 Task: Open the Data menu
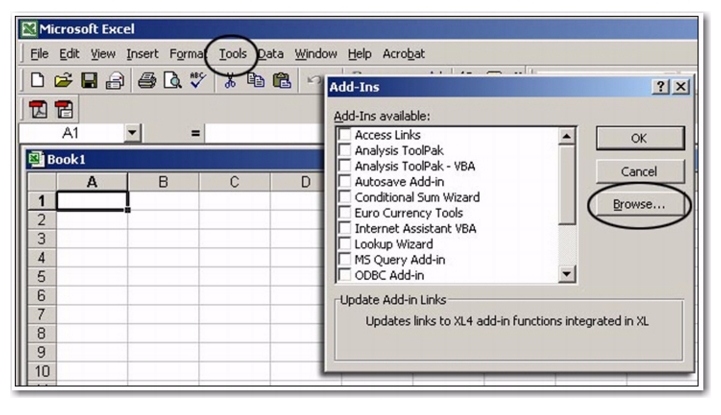click(270, 54)
